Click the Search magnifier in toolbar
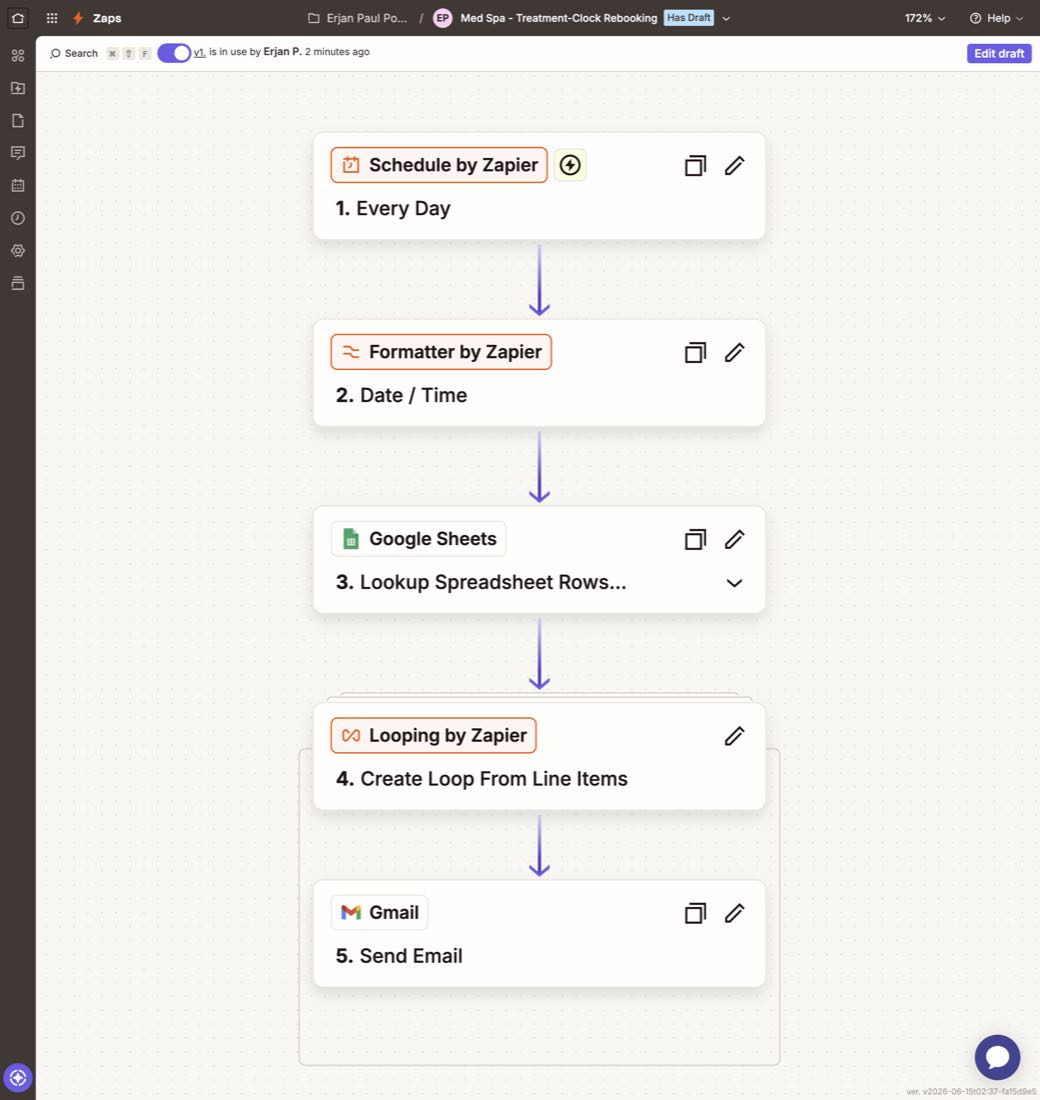 (55, 53)
